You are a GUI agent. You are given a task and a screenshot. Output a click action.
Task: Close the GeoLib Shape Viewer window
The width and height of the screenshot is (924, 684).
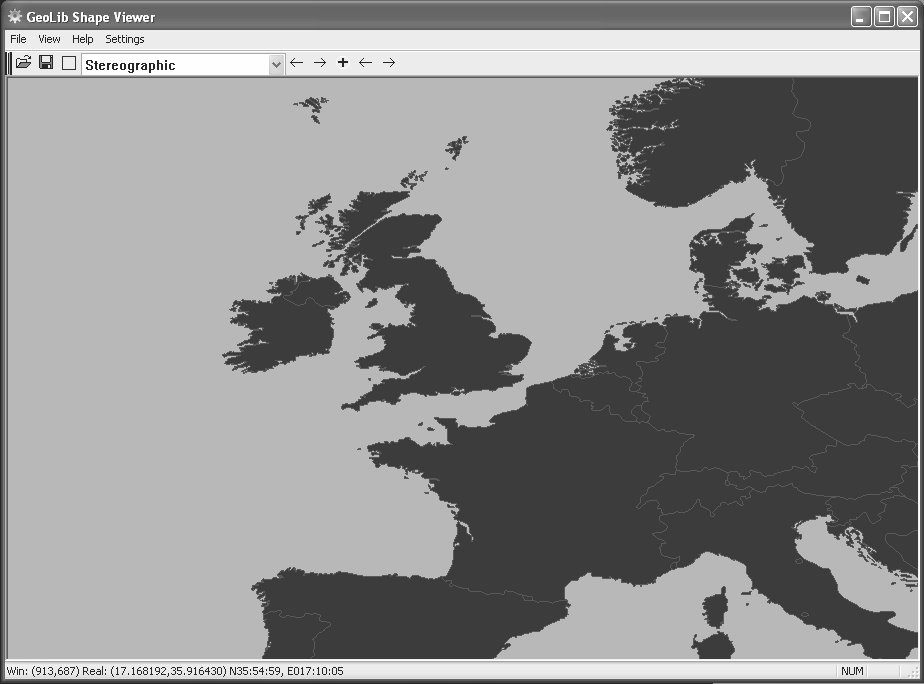click(x=907, y=16)
